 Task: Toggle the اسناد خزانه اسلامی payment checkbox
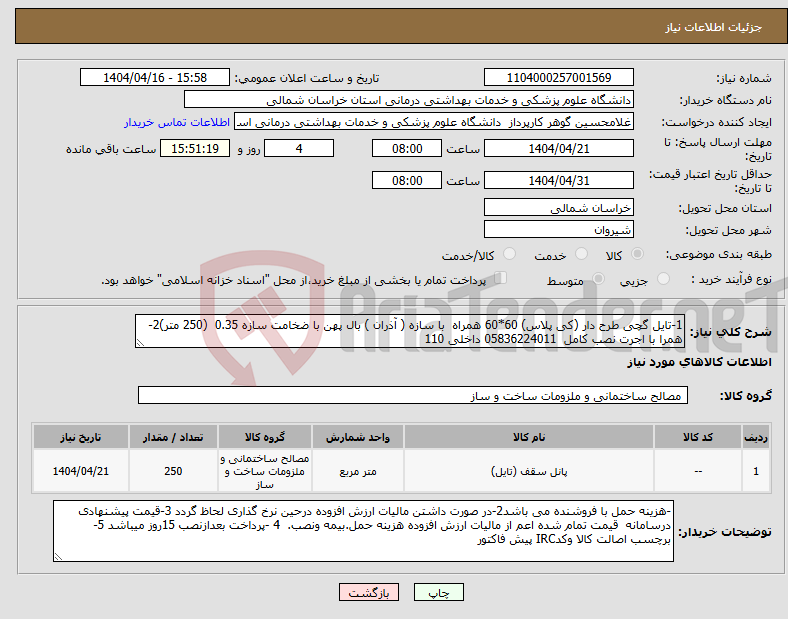[501, 278]
